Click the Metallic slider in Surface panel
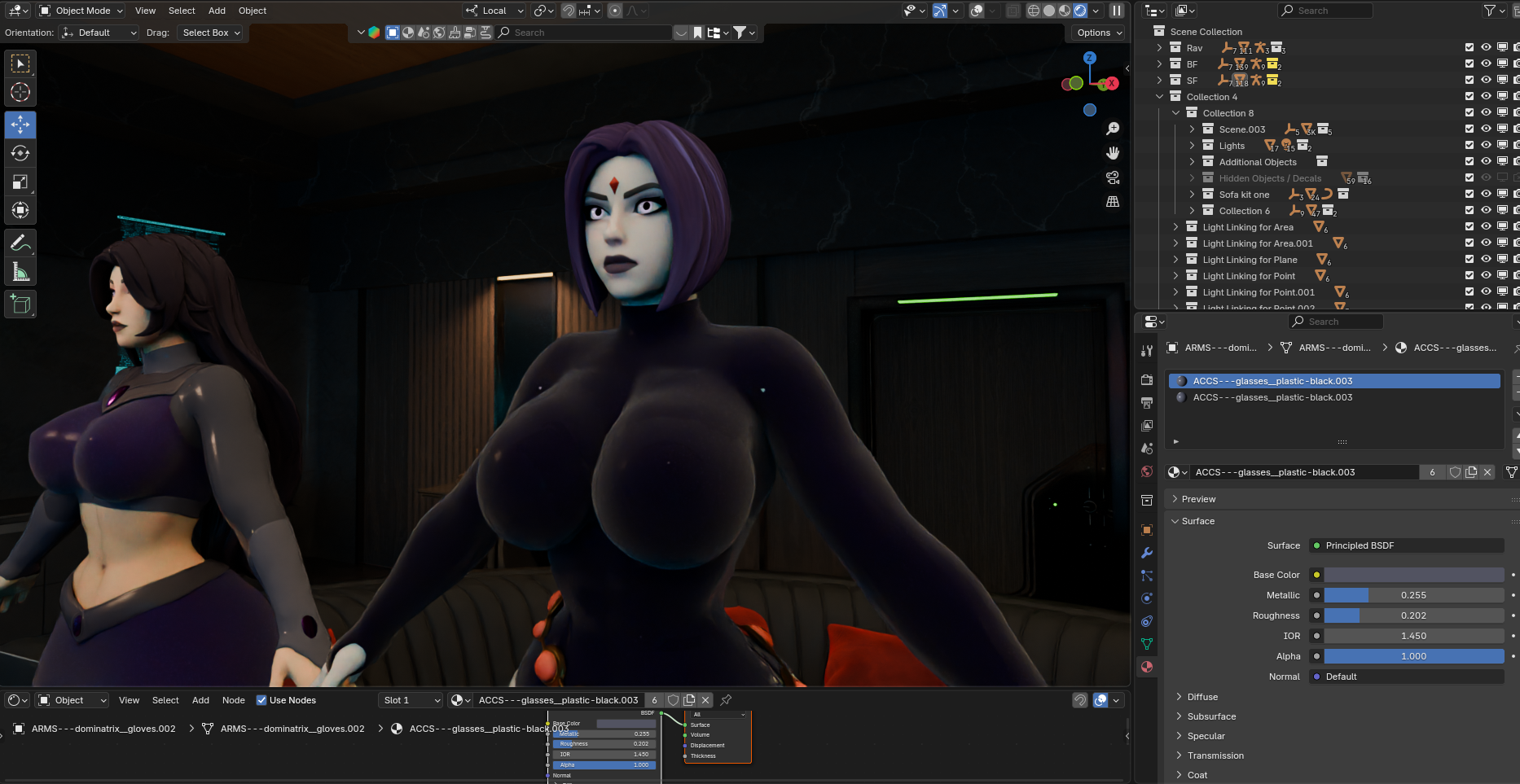Viewport: 1520px width, 784px height. point(1414,595)
